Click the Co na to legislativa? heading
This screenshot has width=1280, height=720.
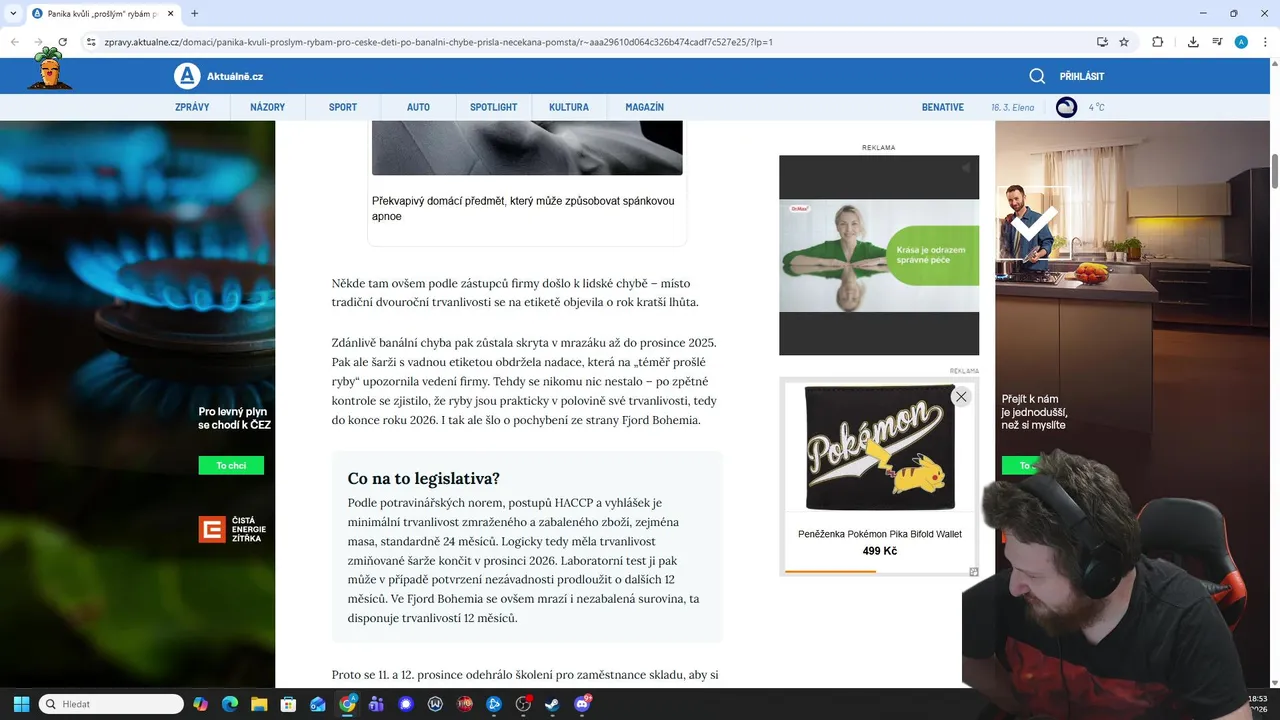[424, 478]
